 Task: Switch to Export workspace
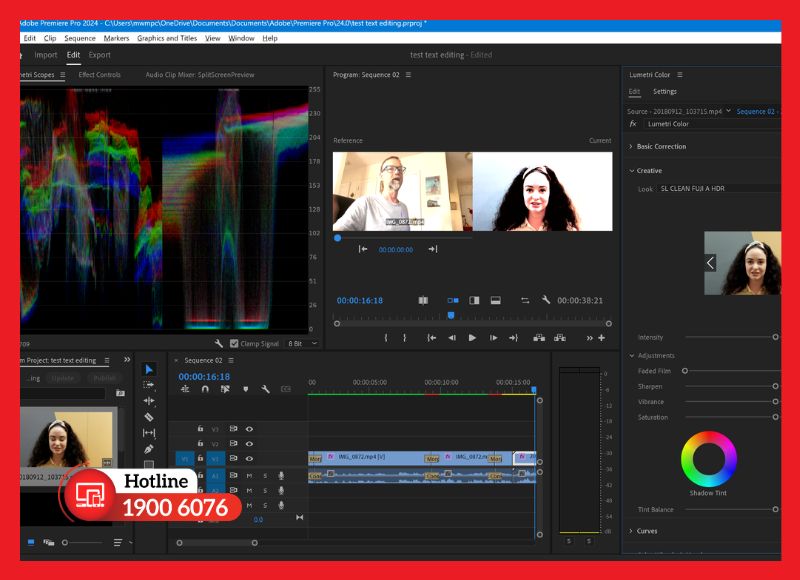point(99,55)
